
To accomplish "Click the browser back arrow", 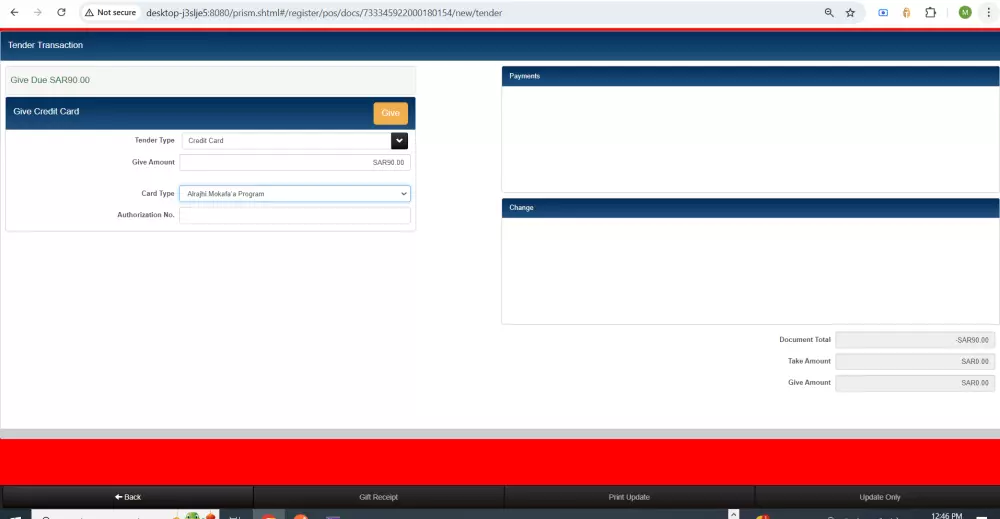I will click(14, 12).
